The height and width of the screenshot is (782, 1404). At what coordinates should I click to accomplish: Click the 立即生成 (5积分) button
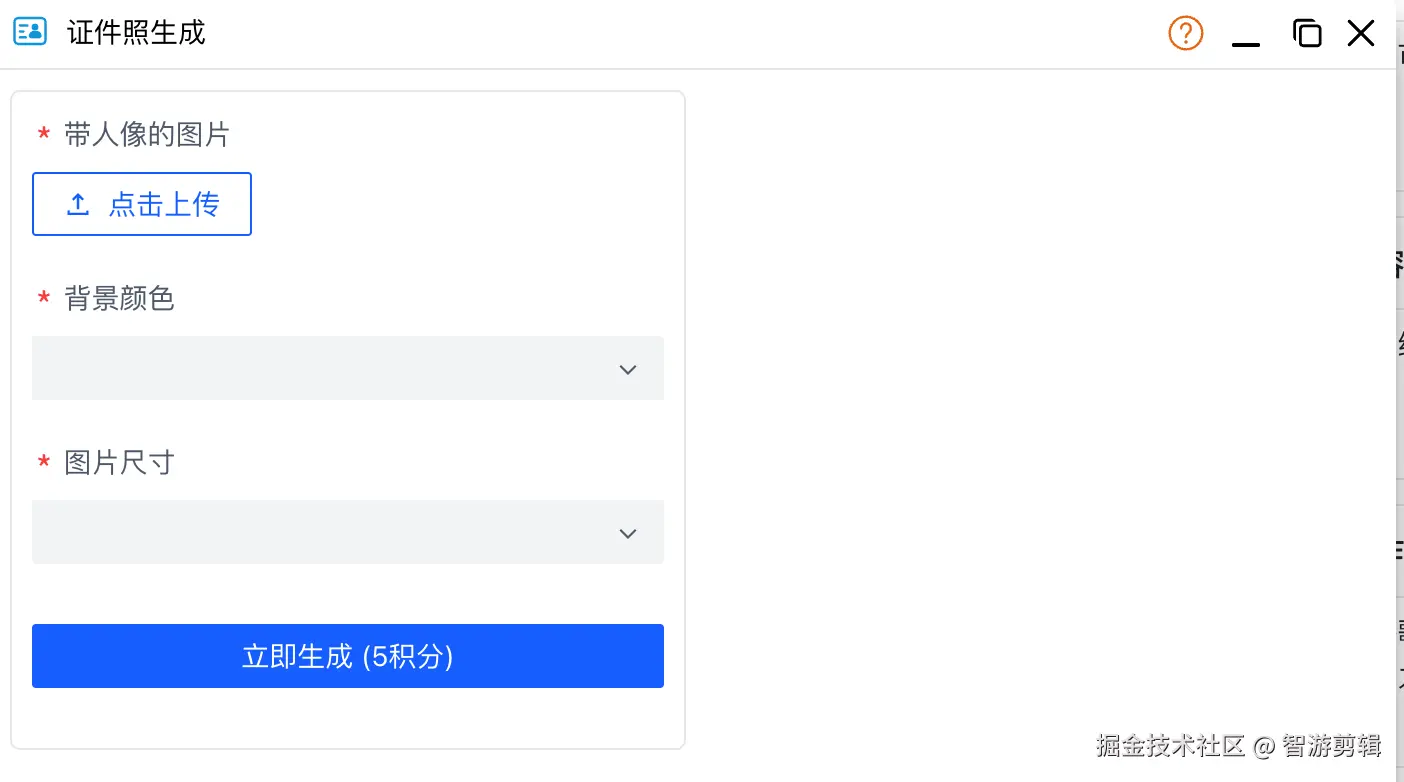point(348,656)
